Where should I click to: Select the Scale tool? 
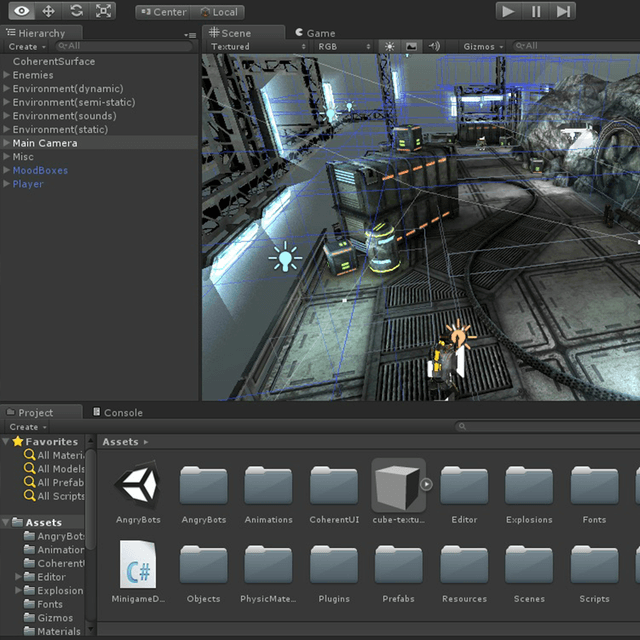click(104, 11)
